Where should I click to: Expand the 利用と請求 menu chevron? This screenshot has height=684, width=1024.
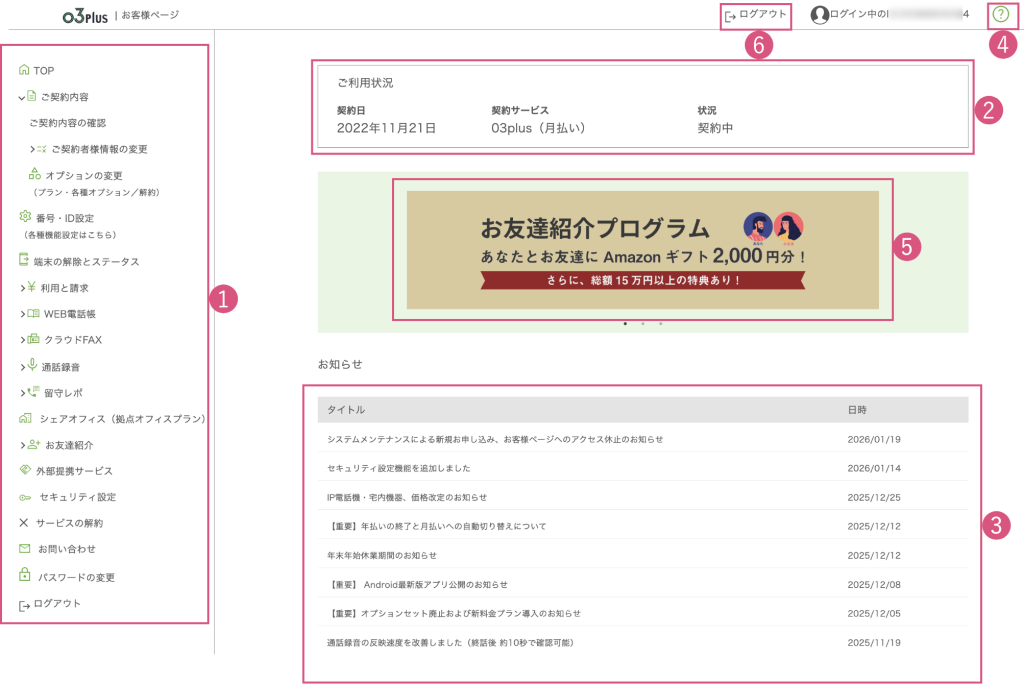[x=21, y=287]
